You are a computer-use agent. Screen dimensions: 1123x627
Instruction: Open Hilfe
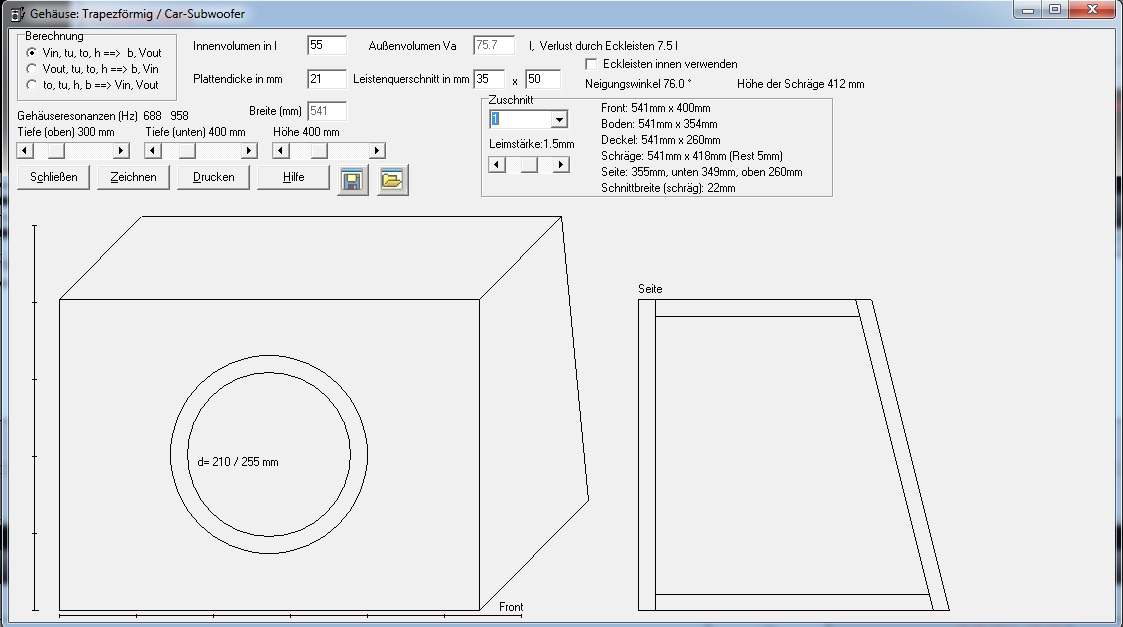pos(294,177)
